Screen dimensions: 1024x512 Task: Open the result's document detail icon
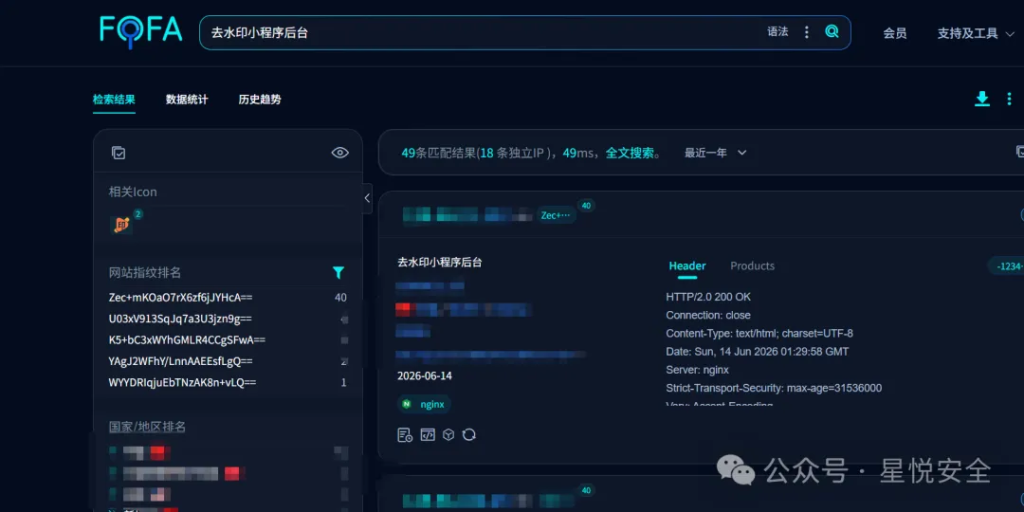pyautogui.click(x=405, y=435)
